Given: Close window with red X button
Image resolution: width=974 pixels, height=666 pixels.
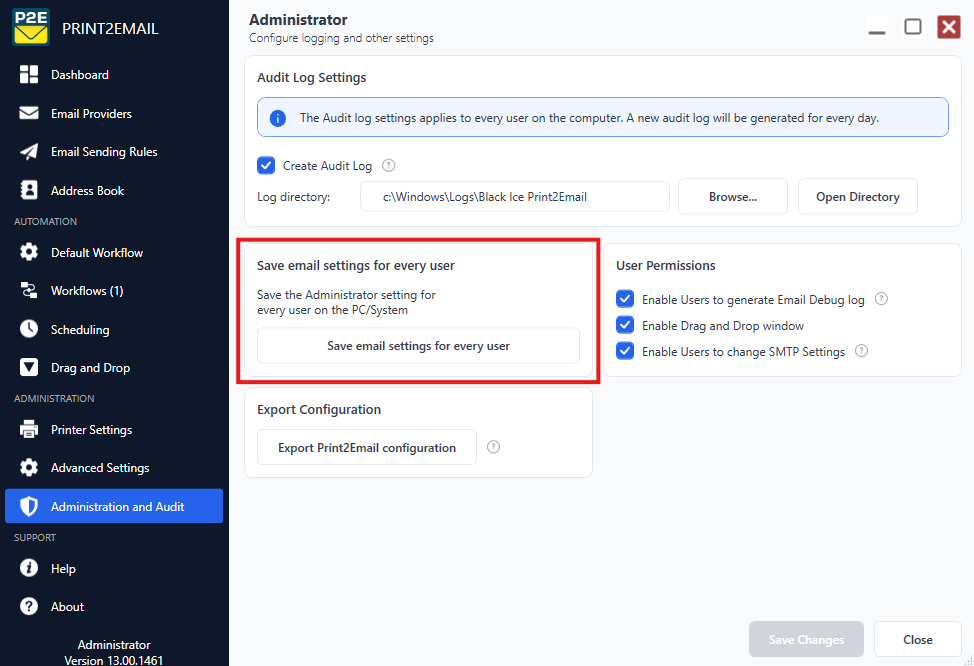Looking at the screenshot, I should click(949, 27).
